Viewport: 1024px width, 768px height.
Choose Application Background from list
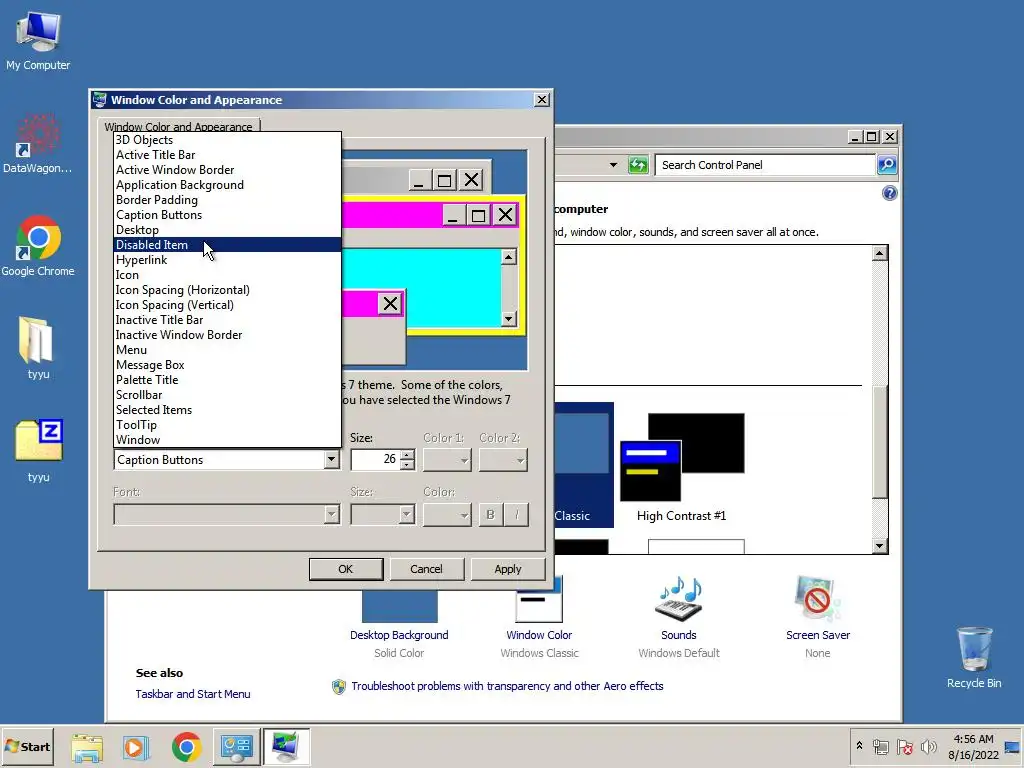(227, 185)
